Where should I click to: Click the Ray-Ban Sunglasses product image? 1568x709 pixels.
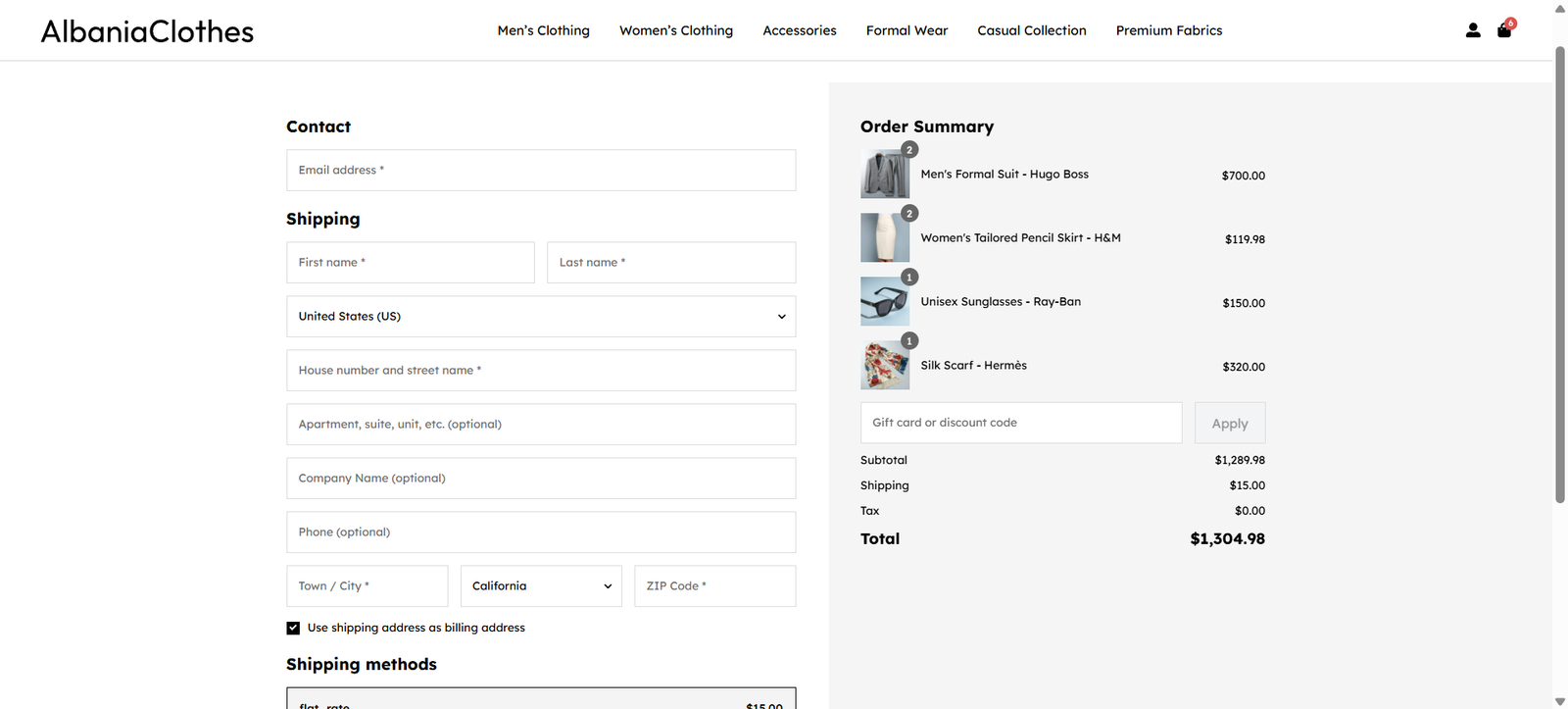[884, 302]
